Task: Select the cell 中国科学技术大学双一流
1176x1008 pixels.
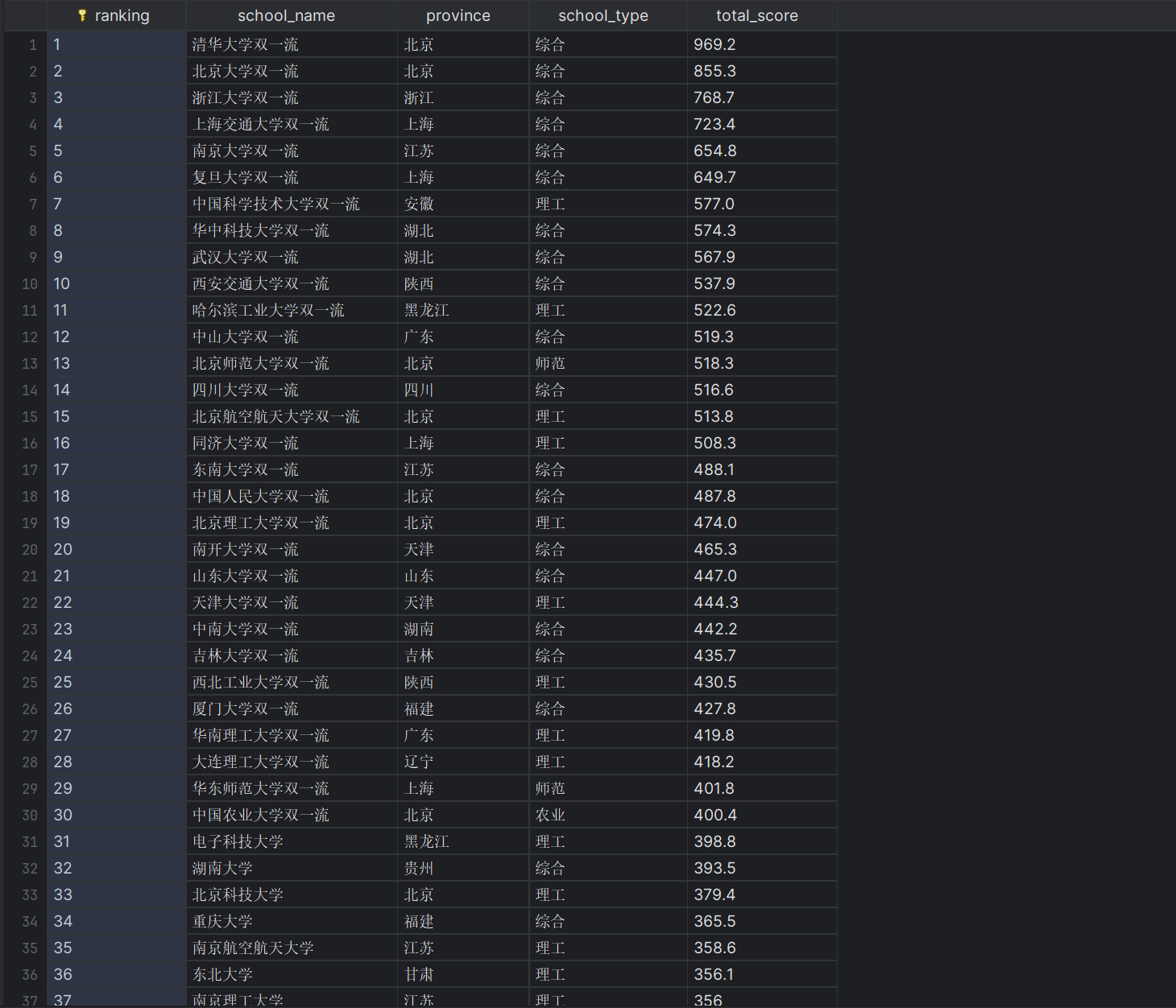Action: (x=292, y=204)
